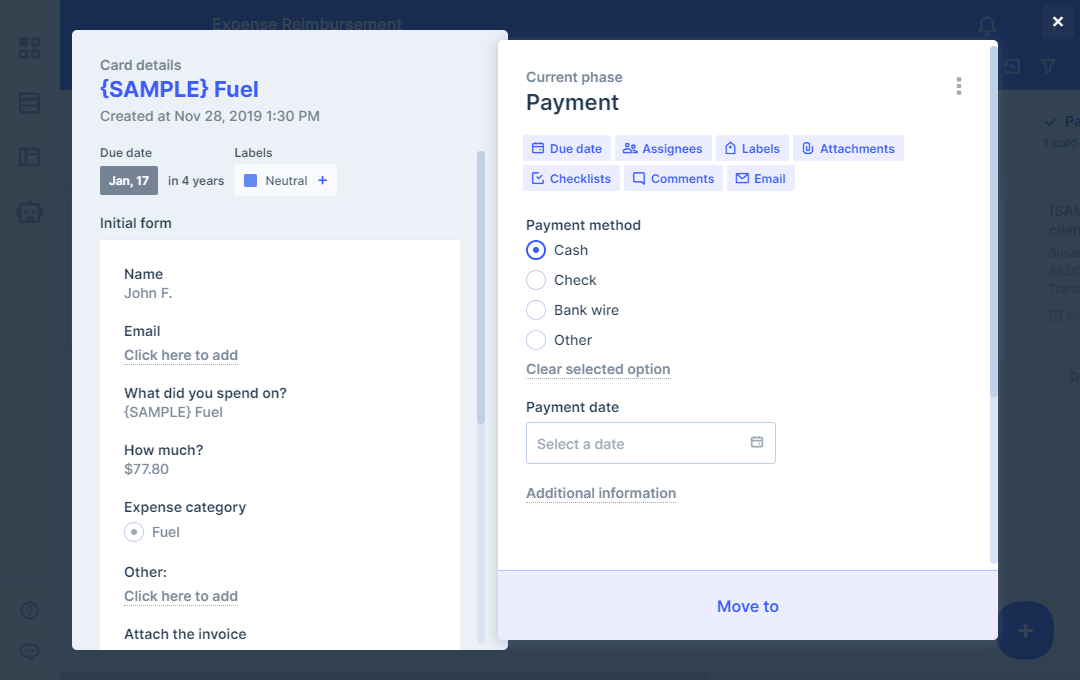Open the dashboard grid icon in sidebar
Viewport: 1080px width, 680px height.
30,48
